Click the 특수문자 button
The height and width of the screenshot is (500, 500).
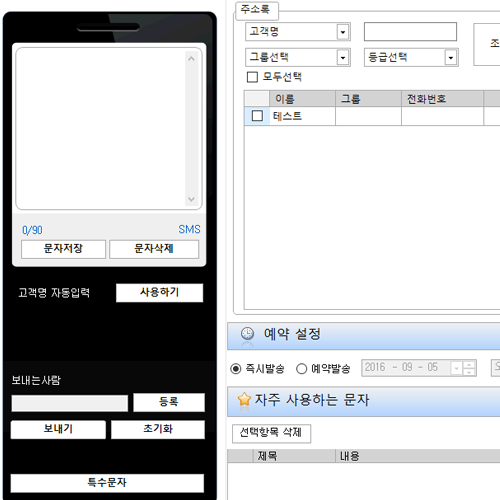point(107,483)
